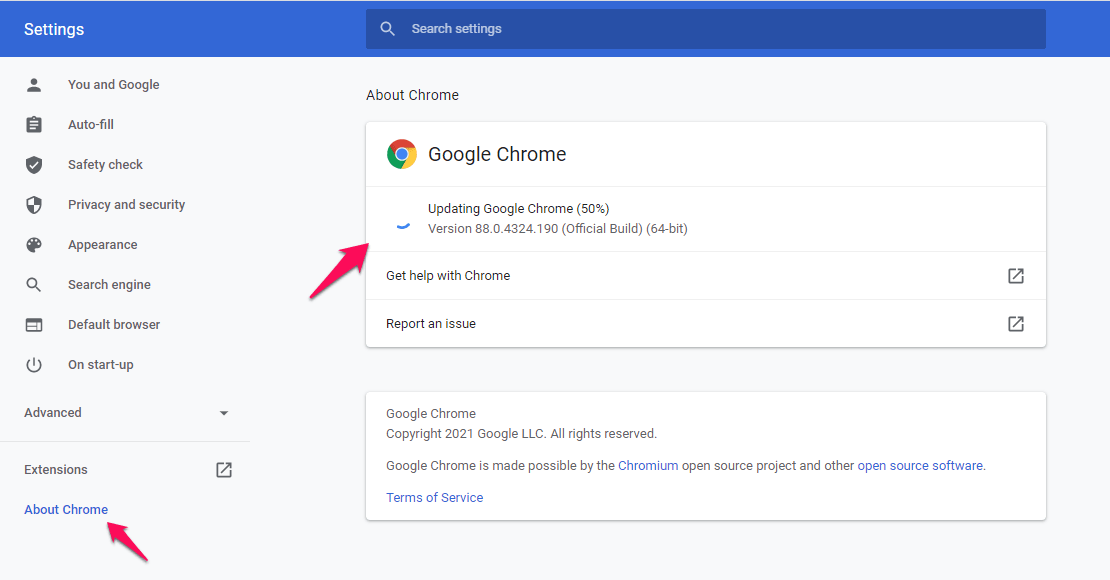The image size is (1110, 580).
Task: Click the Settings title in header
Action: (x=54, y=29)
